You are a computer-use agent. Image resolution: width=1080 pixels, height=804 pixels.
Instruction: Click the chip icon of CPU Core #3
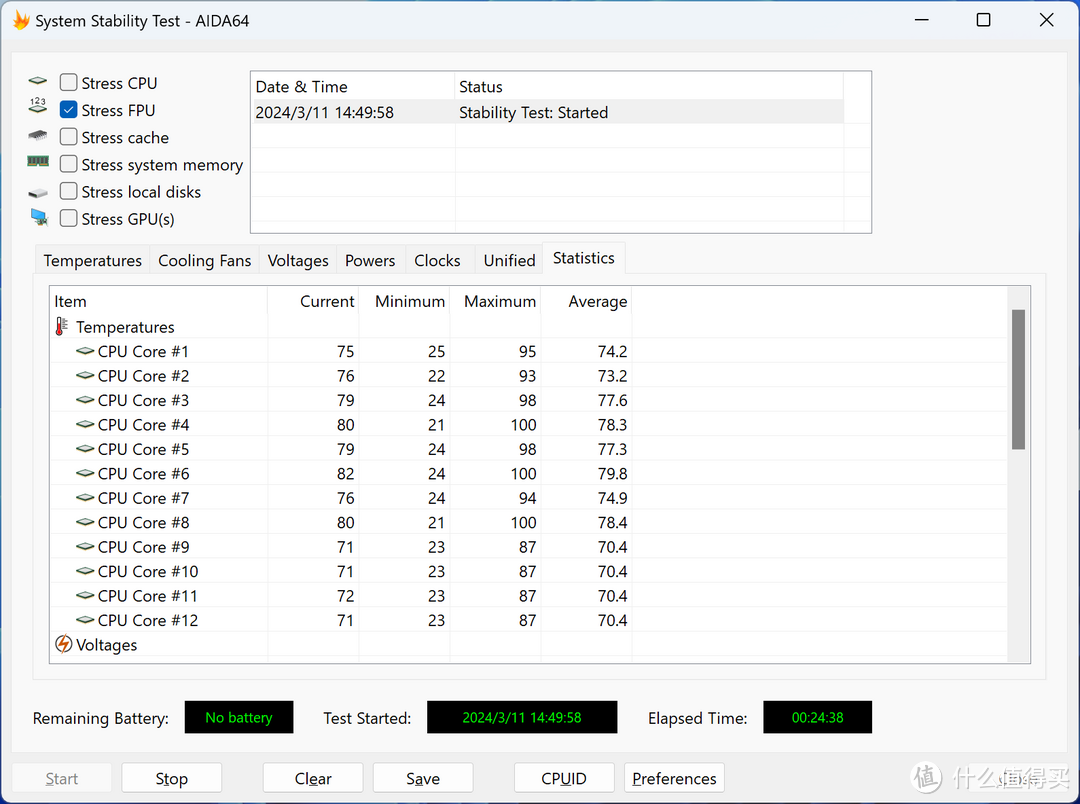point(85,400)
